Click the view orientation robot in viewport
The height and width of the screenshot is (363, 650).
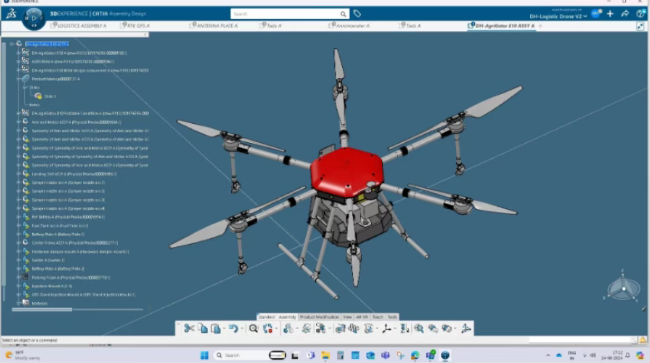click(623, 287)
